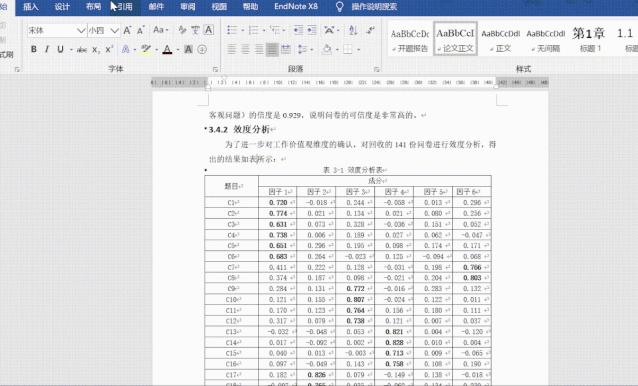Click the tell-me search field
Viewport: 638px width, 386px height.
point(374,7)
